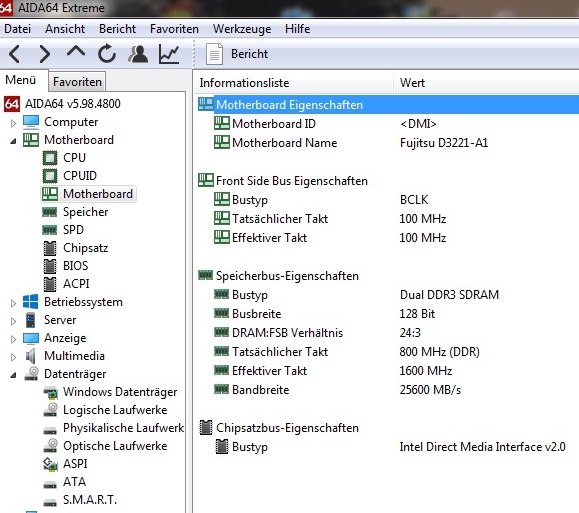Click the AIDA64 logo icon in the tree root

(x=12, y=104)
